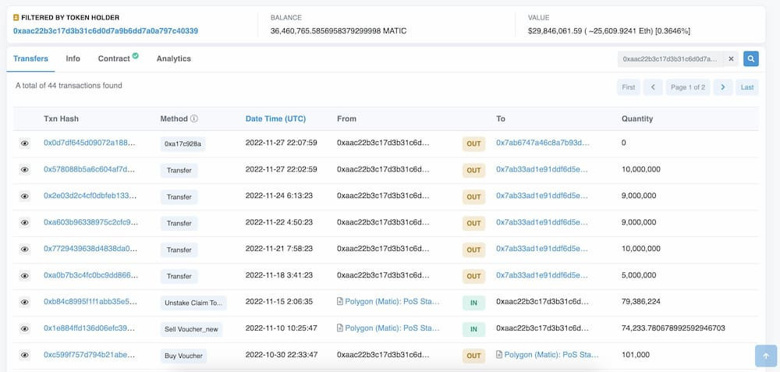
Task: Click the date 2022-11-22 4:50:23
Action: [x=279, y=222]
